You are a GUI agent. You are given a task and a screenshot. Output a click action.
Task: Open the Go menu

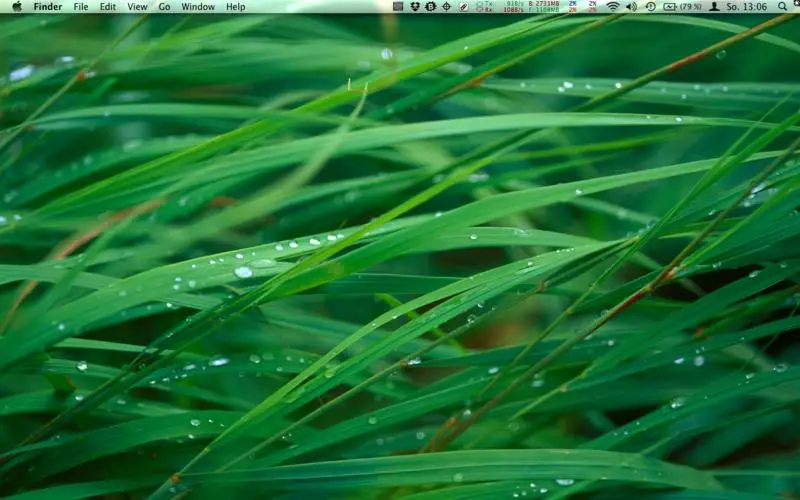(164, 6)
